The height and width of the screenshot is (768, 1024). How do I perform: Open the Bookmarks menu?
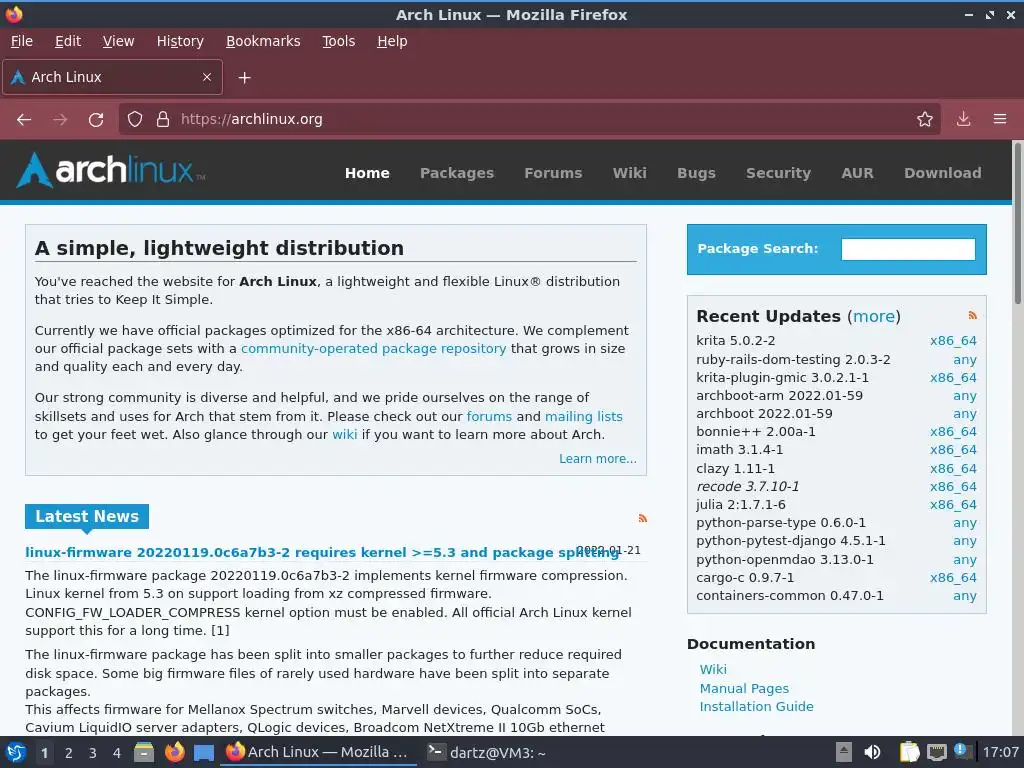263,41
